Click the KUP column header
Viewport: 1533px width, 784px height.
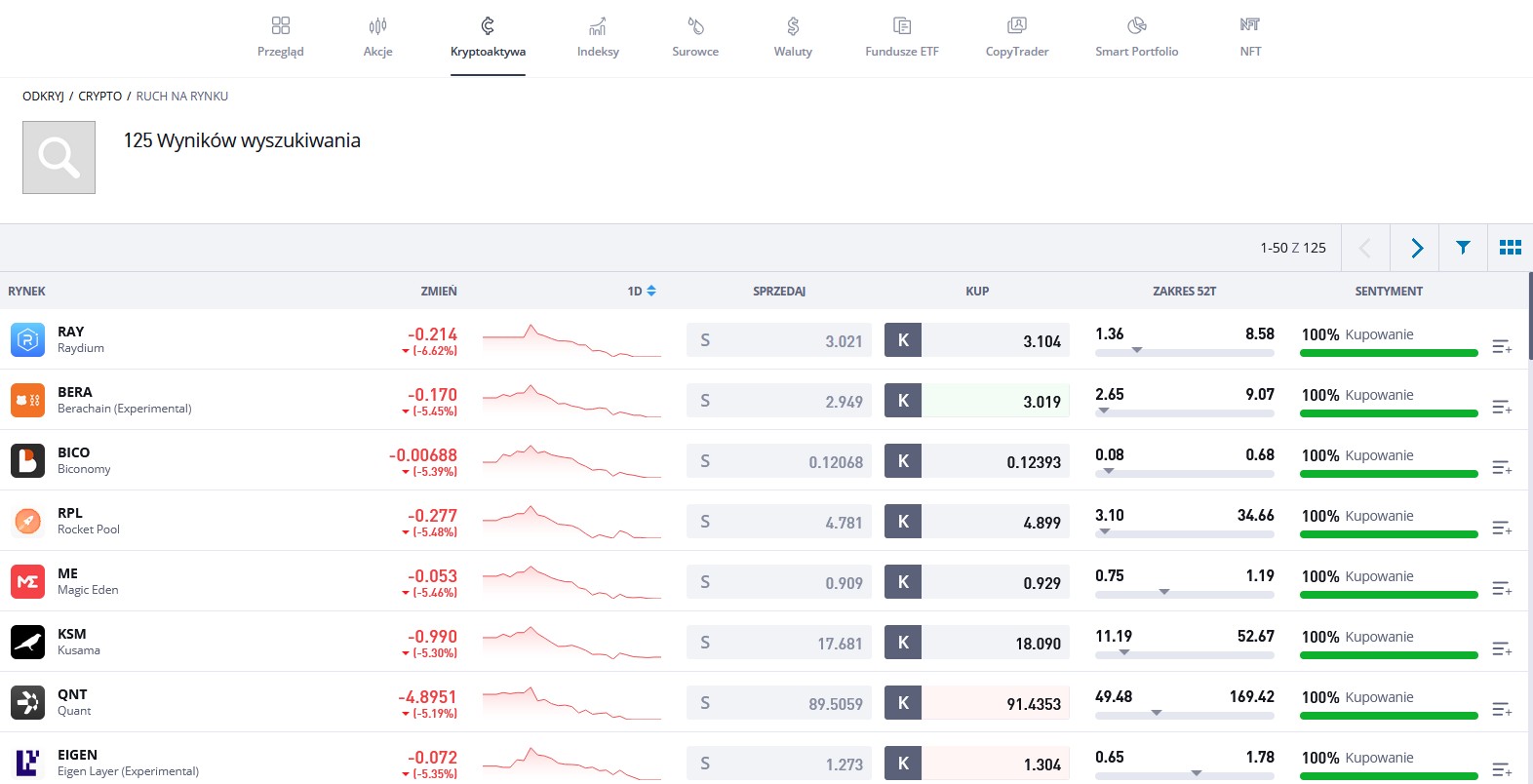coord(977,291)
